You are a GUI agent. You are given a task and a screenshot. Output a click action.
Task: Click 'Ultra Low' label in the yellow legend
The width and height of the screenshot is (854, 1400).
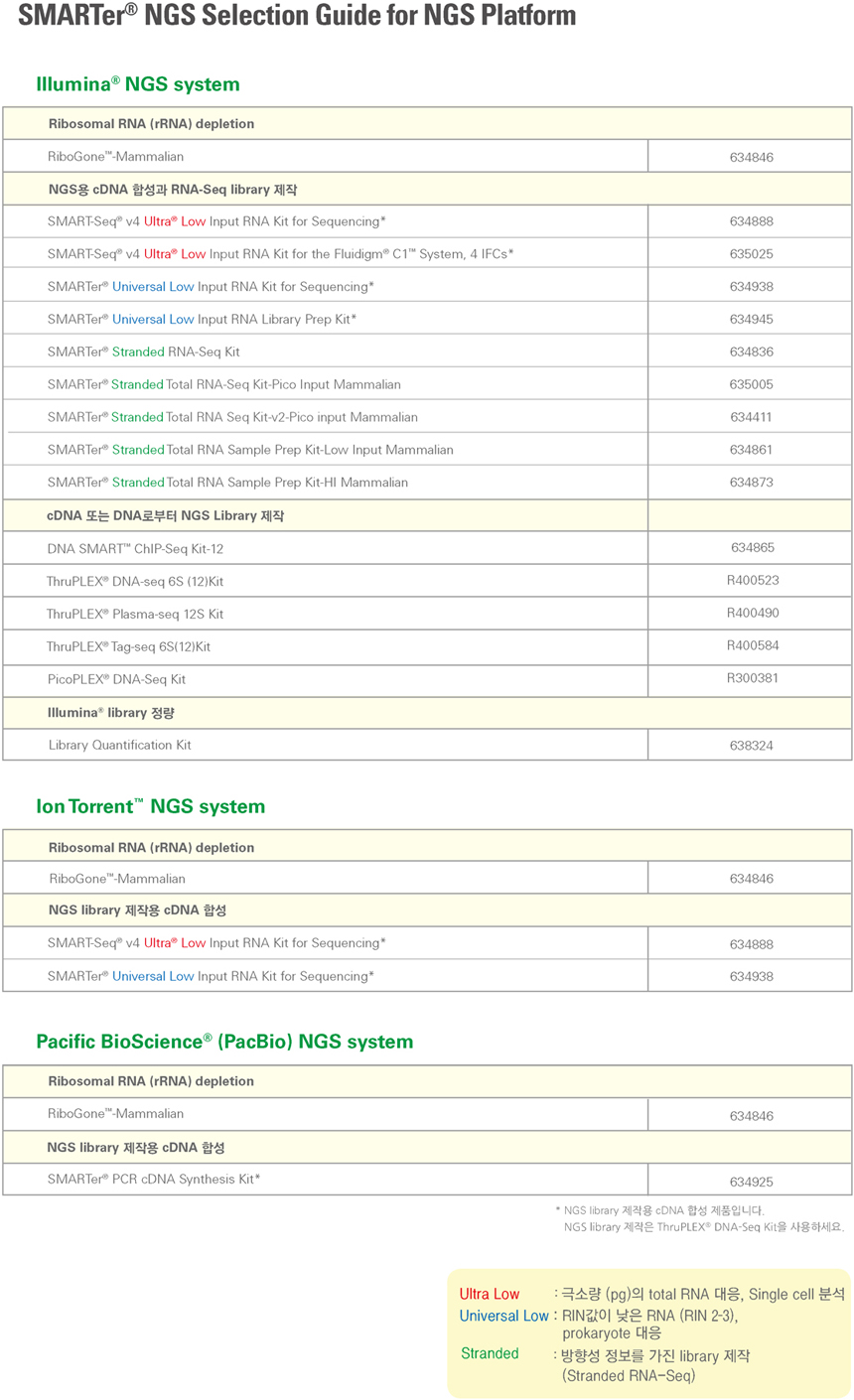pyautogui.click(x=490, y=1295)
